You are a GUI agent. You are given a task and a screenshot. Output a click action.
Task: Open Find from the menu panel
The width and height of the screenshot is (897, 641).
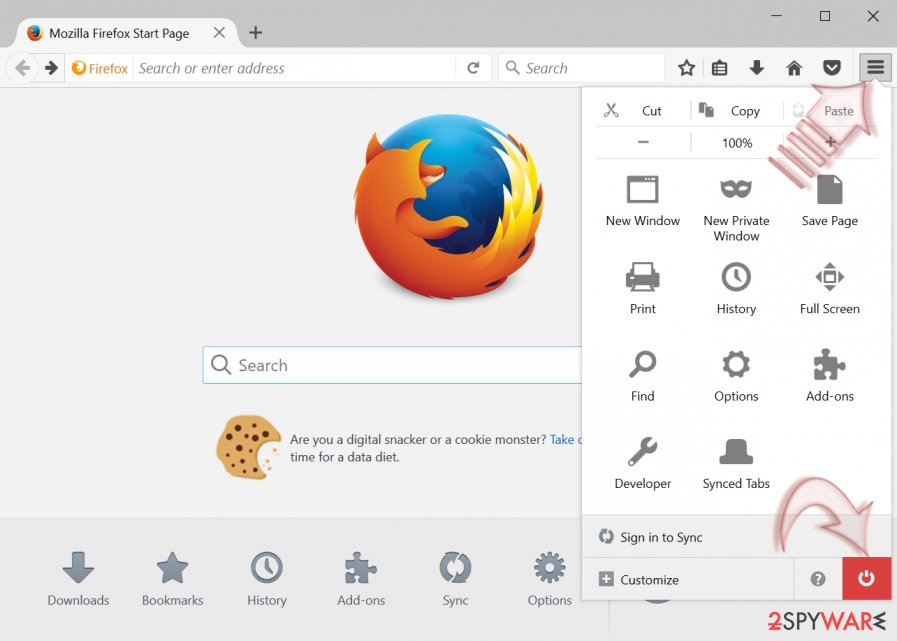point(642,376)
